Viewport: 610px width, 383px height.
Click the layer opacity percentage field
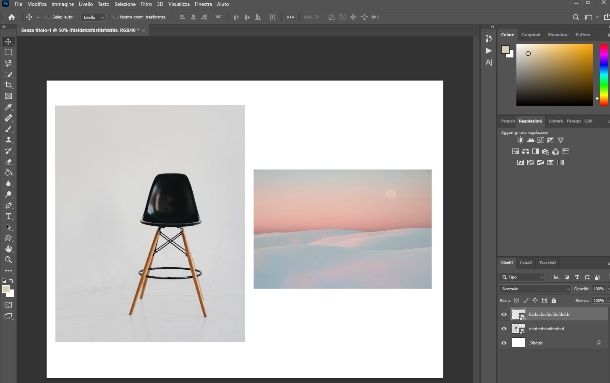coord(598,289)
